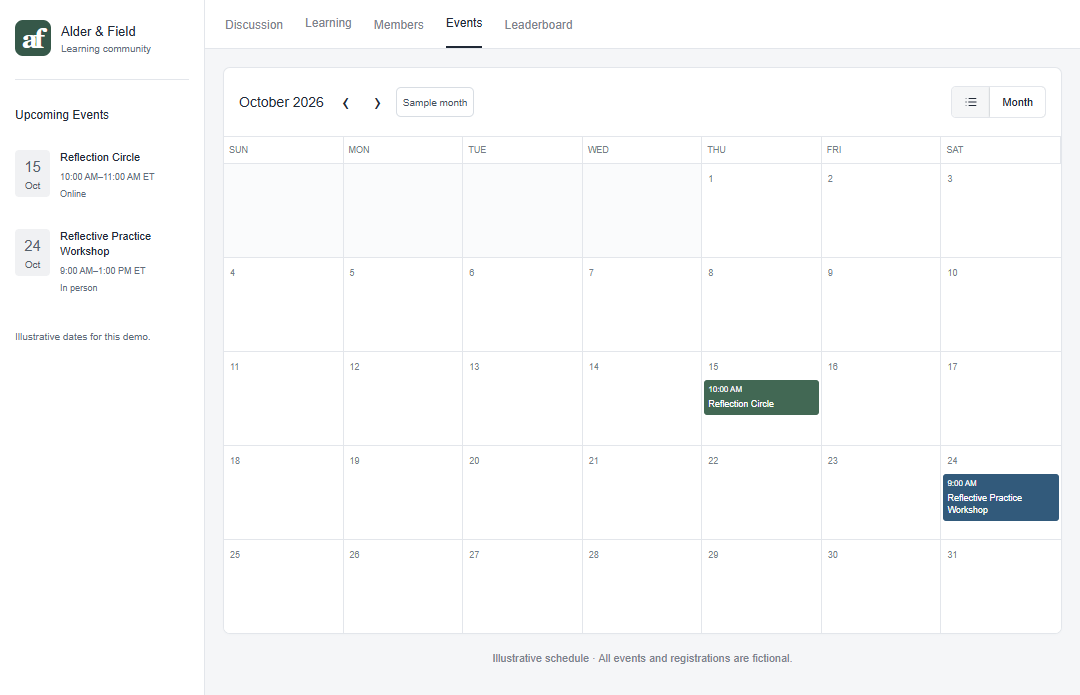Click the Sample month button
This screenshot has width=1080, height=695.
click(435, 102)
